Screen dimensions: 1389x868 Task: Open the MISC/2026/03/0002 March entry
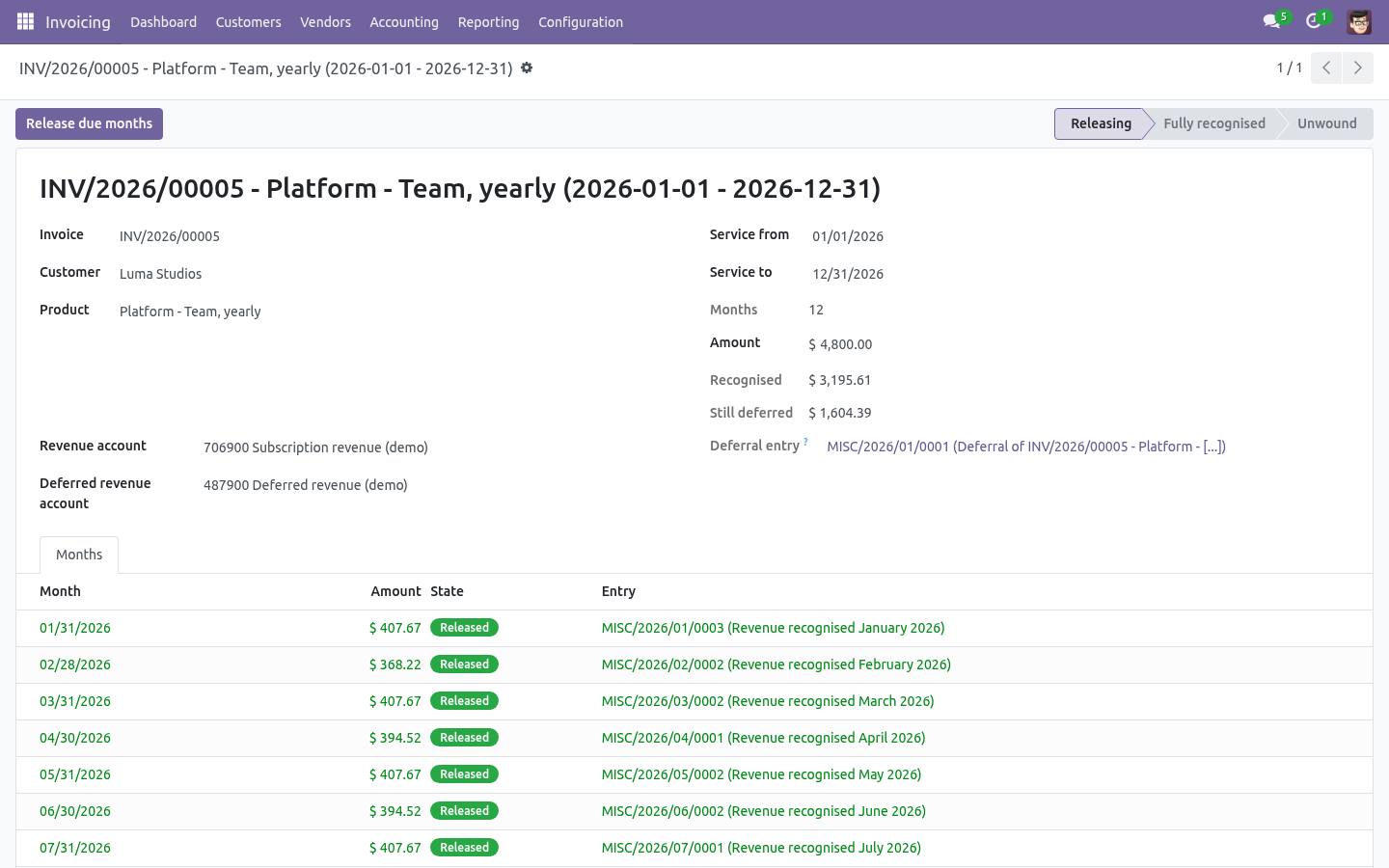768,701
